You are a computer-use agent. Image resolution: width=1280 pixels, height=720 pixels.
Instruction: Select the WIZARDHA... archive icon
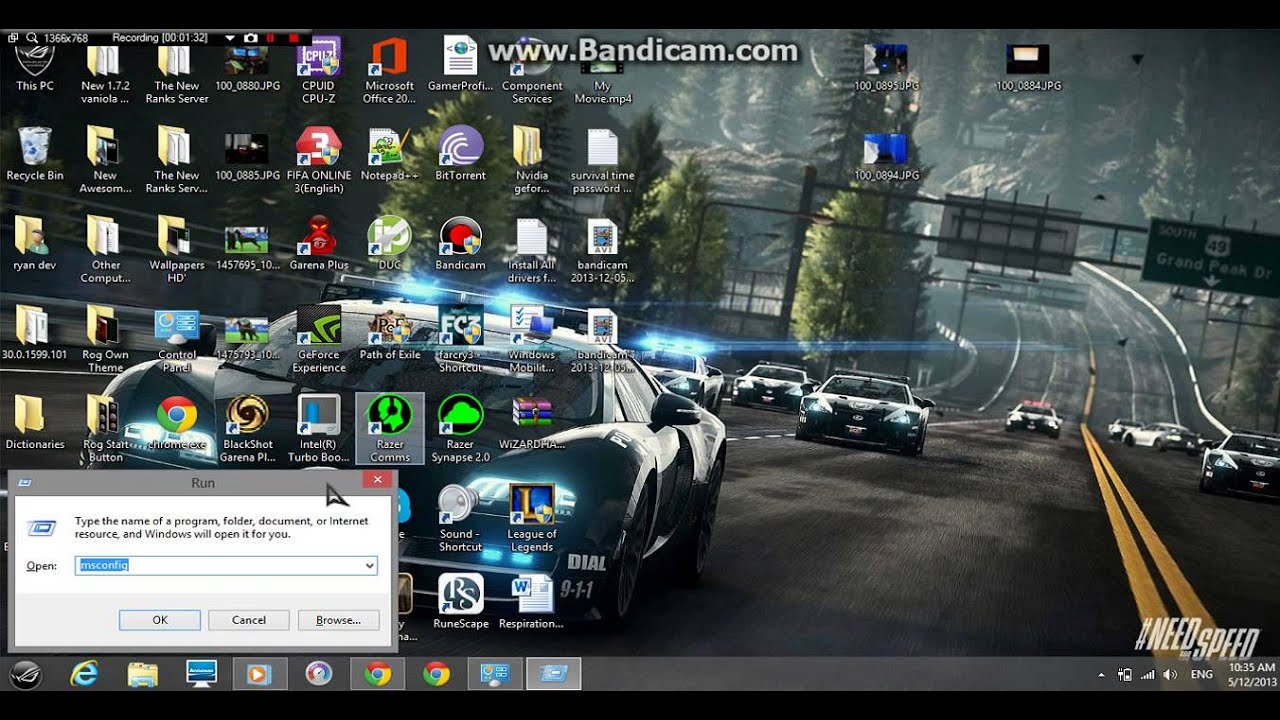(532, 423)
